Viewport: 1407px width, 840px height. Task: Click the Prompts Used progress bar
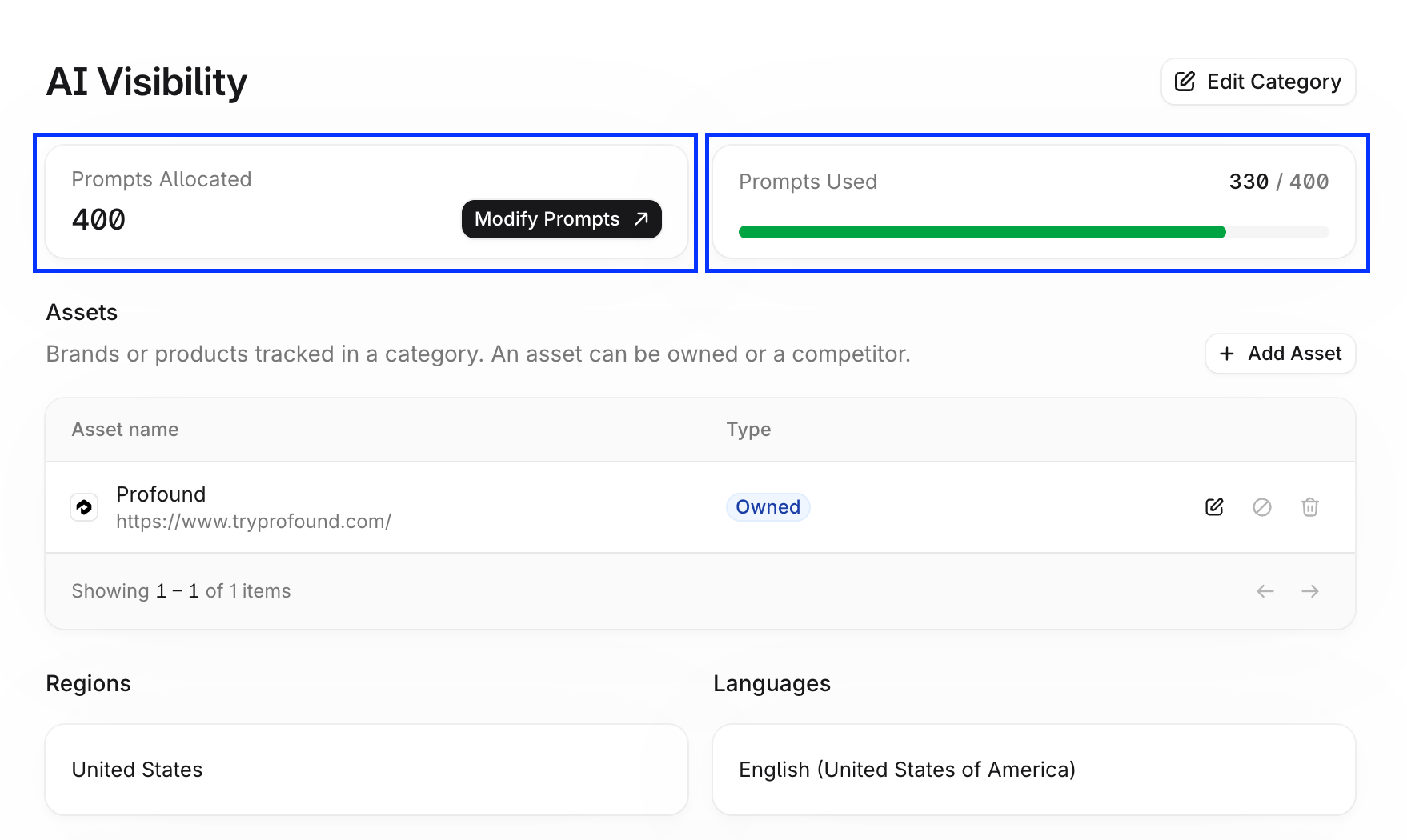pyautogui.click(x=1034, y=232)
